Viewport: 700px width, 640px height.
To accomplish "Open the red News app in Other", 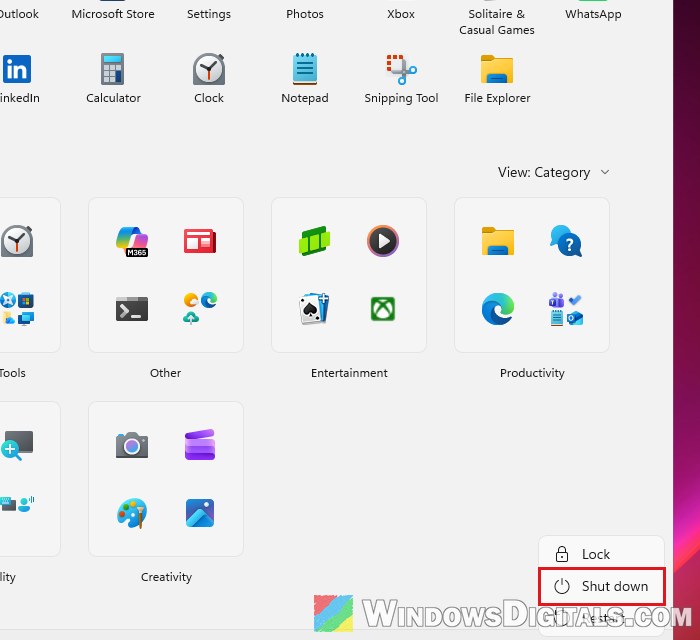I will tap(200, 241).
